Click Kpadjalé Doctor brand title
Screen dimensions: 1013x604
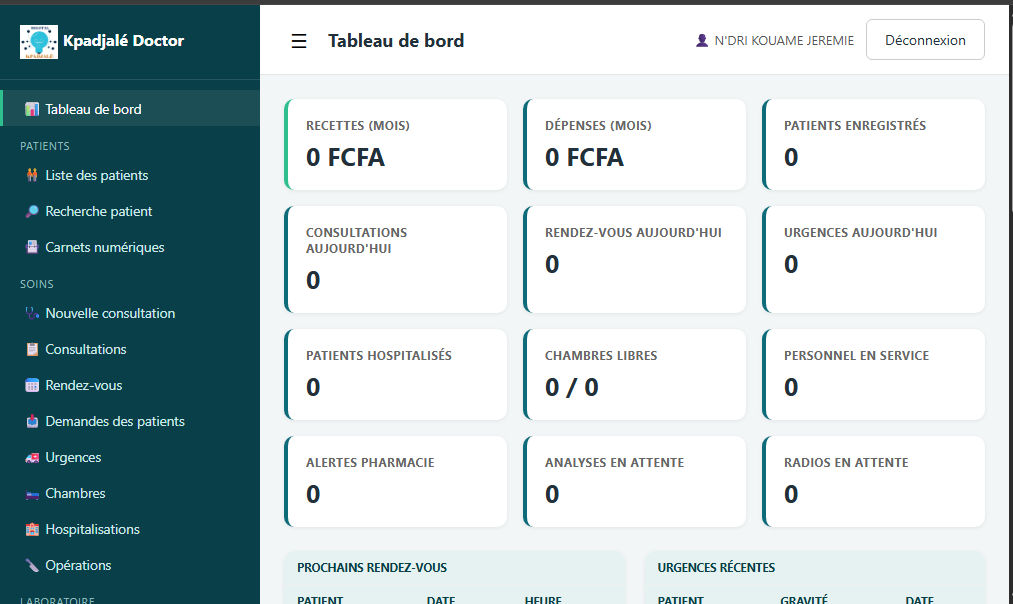point(123,41)
